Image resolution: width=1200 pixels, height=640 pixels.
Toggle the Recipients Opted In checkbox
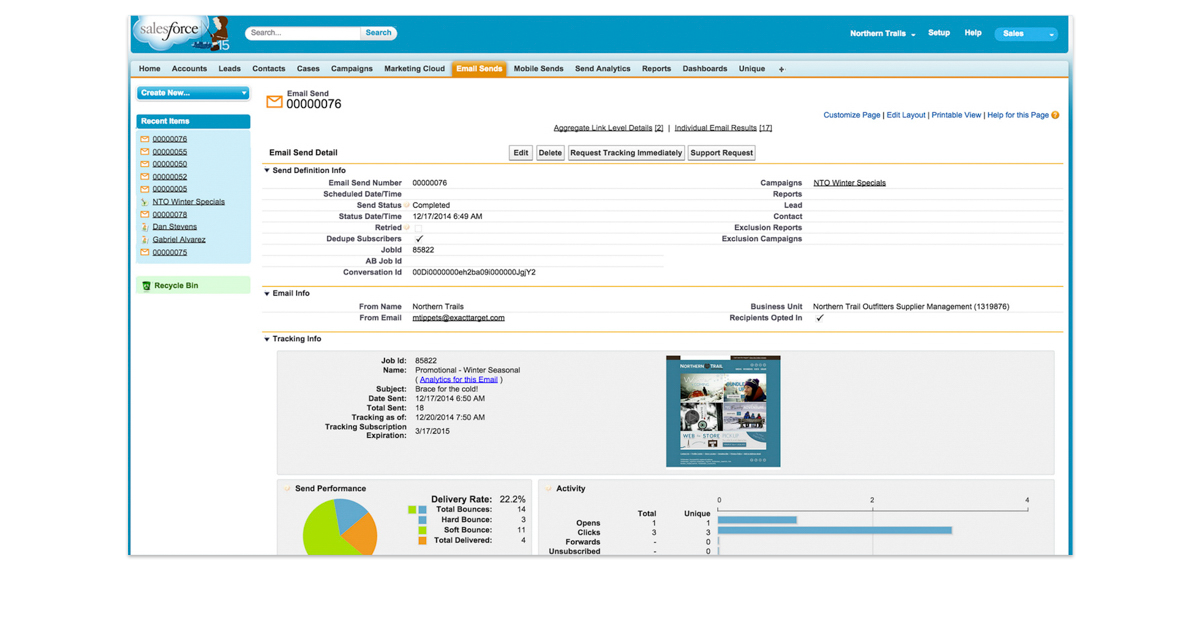click(x=820, y=318)
